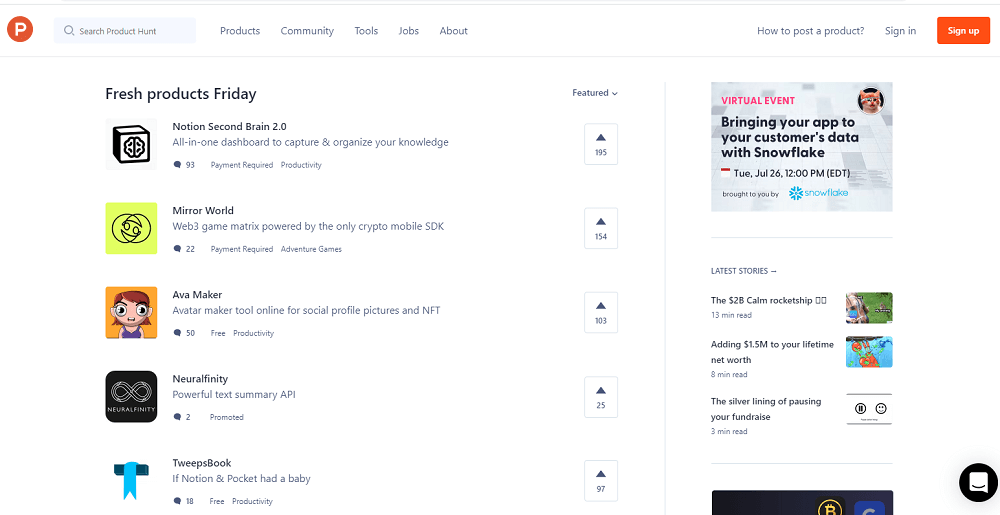This screenshot has width=1000, height=515.
Task: Open the LATEST STORIES link
Action: click(744, 271)
